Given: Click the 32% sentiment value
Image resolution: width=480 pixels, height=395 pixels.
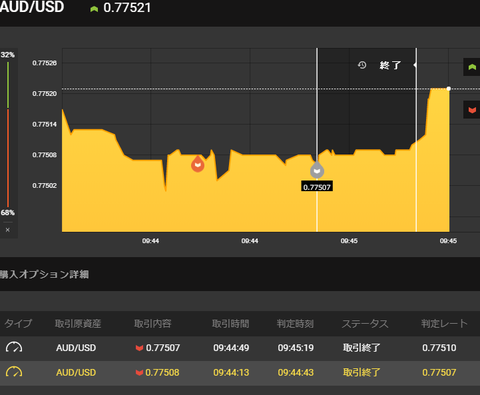Looking at the screenshot, I should coord(8,55).
